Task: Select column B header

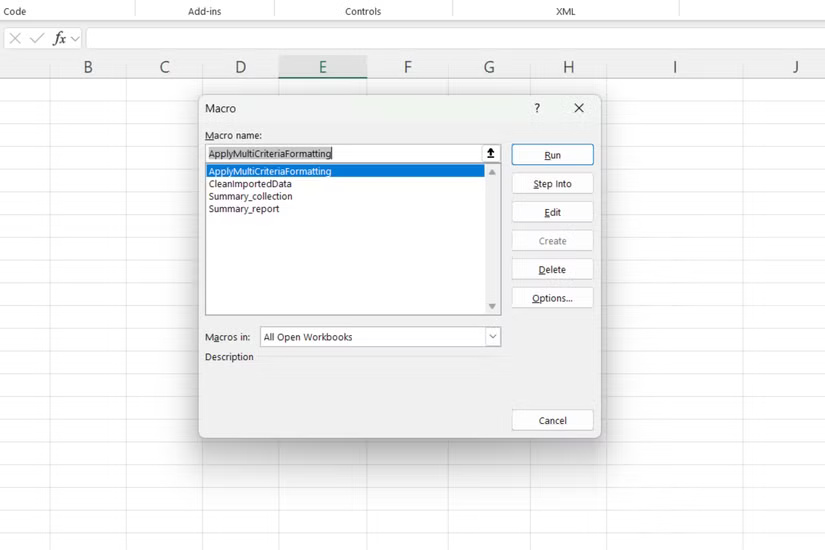Action: click(88, 67)
